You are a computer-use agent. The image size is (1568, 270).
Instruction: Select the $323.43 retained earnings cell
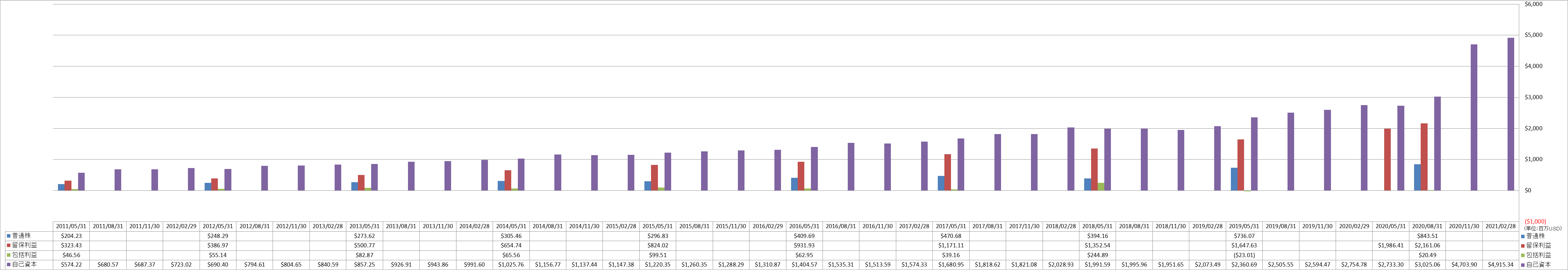(71, 246)
